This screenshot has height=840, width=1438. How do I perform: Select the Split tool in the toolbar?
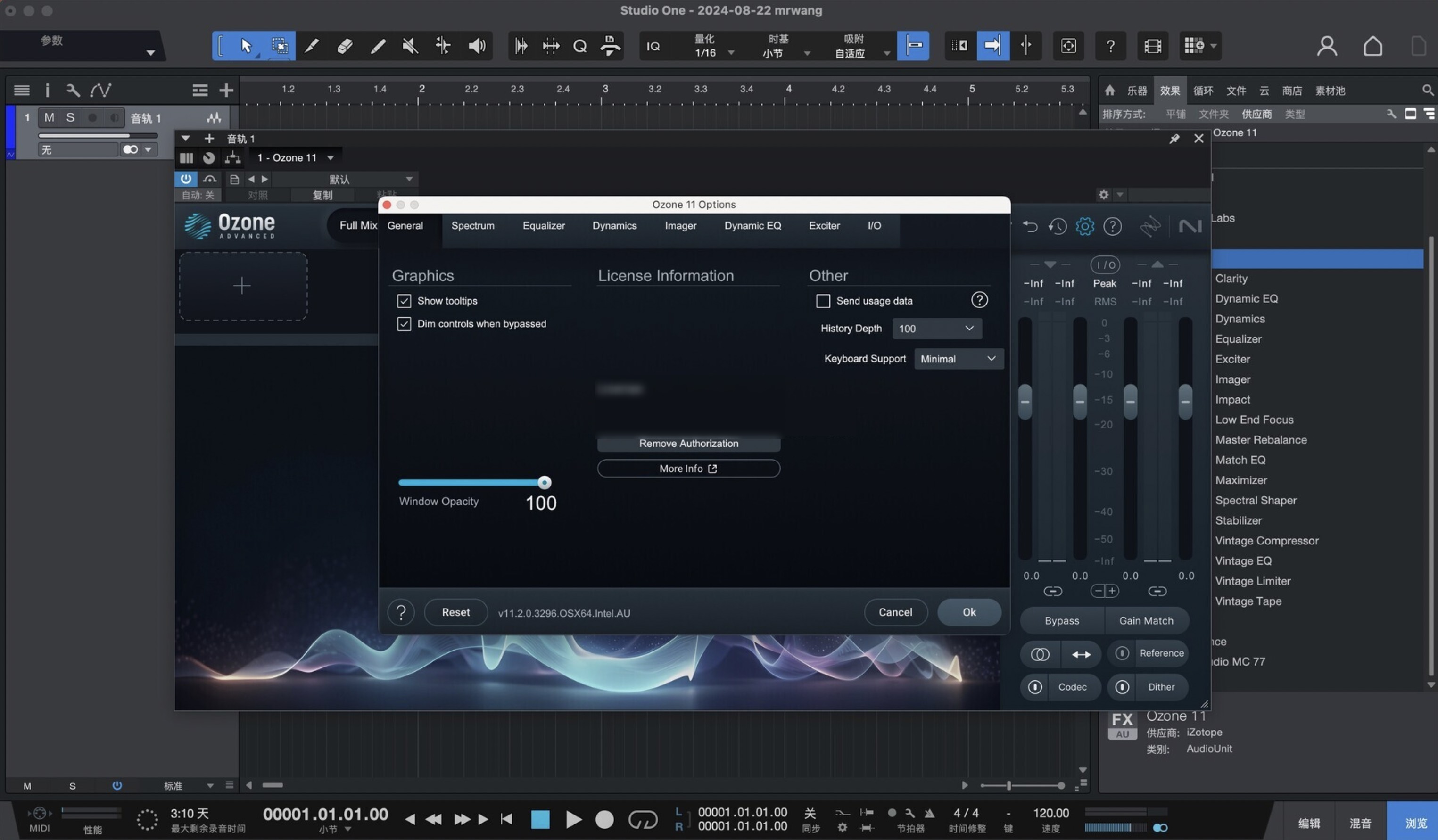(x=312, y=46)
